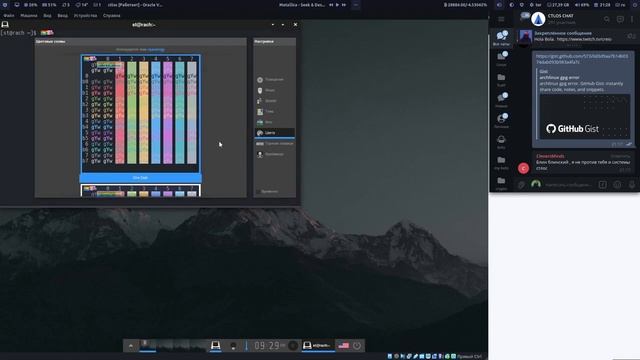
Task: Skip to previous track in top bar player
Action: pyautogui.click(x=331, y=5)
